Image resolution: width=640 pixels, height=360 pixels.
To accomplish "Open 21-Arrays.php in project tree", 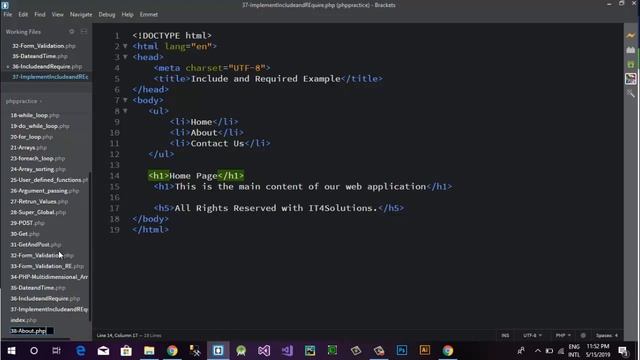I will 29,148.
